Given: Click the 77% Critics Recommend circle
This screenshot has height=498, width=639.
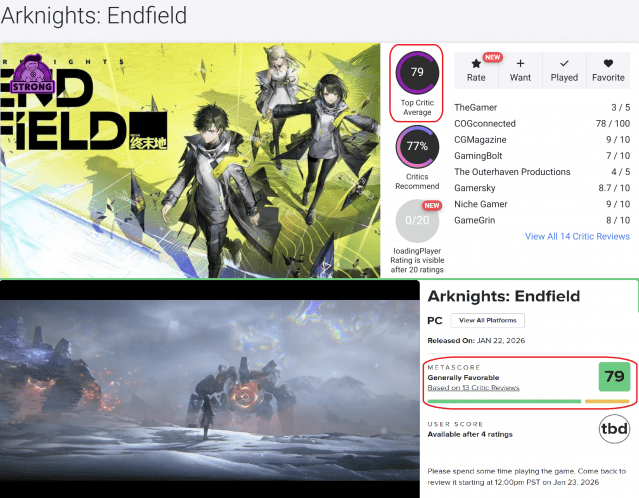Looking at the screenshot, I should pyautogui.click(x=417, y=147).
